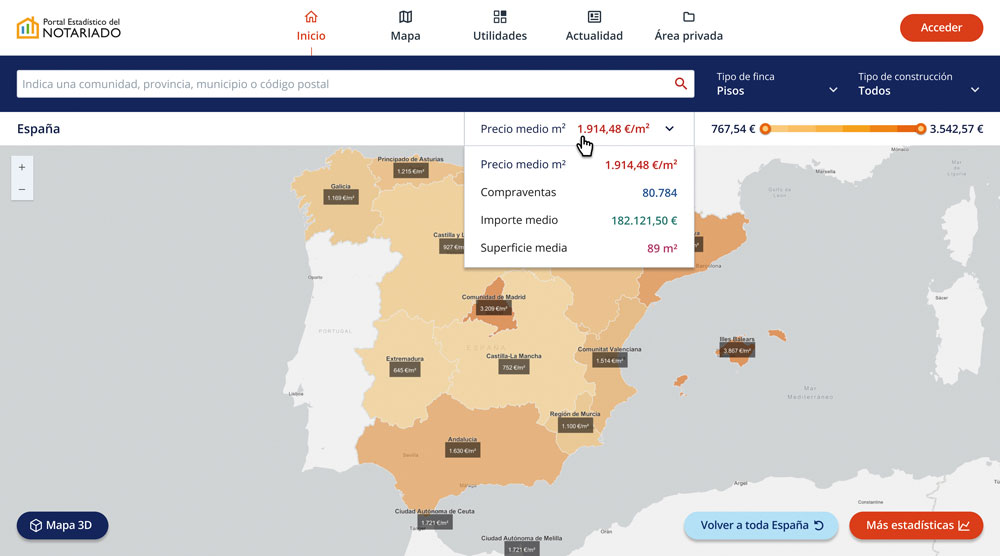Expand the Tipo de construcción dropdown
Image resolution: width=1000 pixels, height=556 pixels.
click(x=919, y=84)
